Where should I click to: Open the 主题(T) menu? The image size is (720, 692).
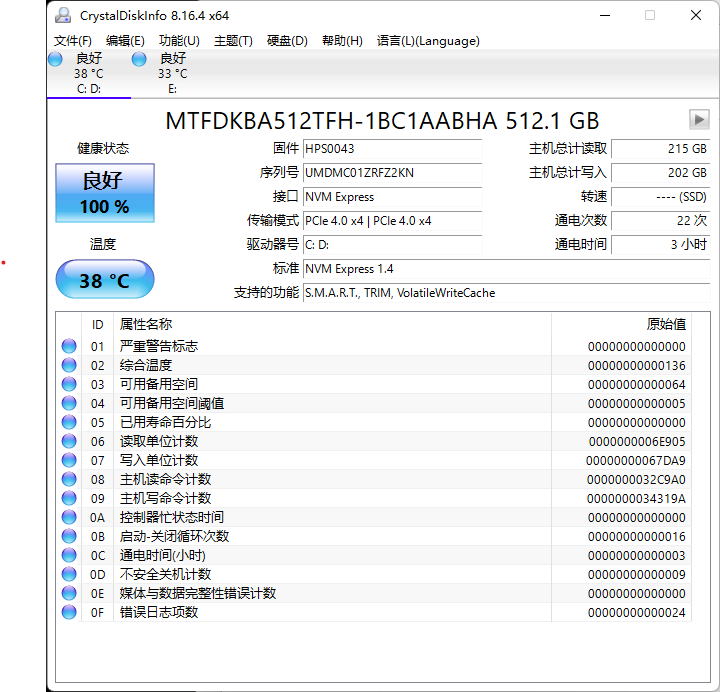[x=233, y=41]
